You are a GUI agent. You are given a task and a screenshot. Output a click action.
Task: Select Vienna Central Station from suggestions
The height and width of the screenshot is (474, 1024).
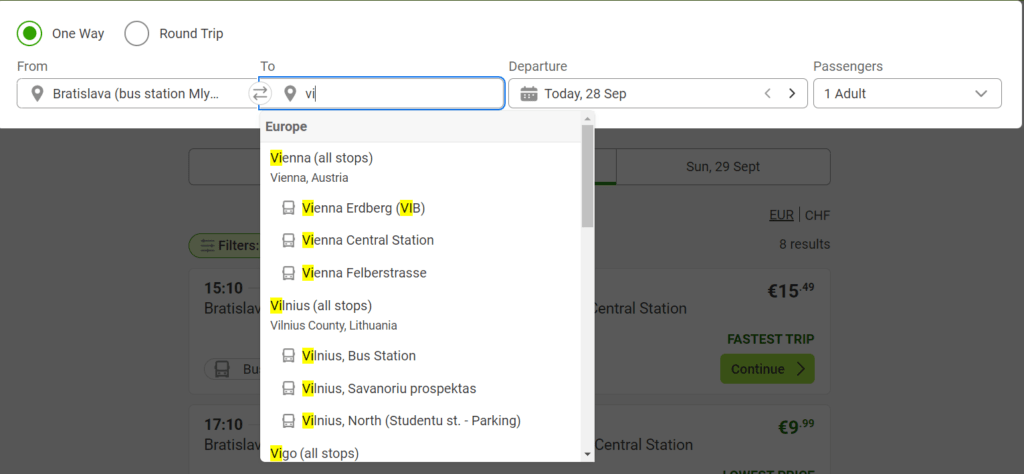367,240
